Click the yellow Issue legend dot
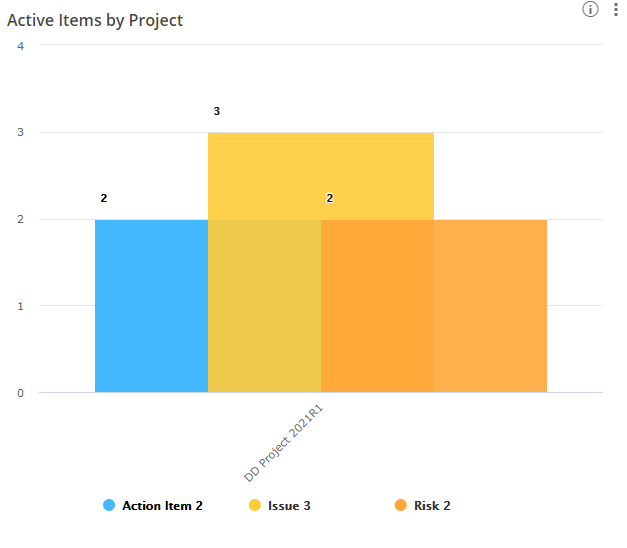This screenshot has height=548, width=627. pyautogui.click(x=255, y=506)
